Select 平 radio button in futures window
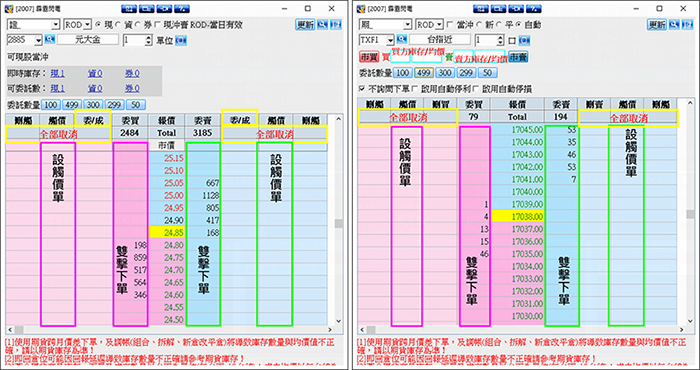The image size is (700, 370). coord(499,25)
